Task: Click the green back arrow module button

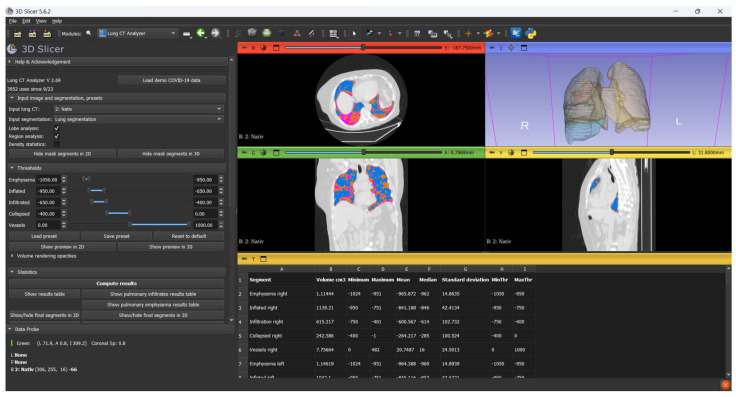Action: pos(201,33)
